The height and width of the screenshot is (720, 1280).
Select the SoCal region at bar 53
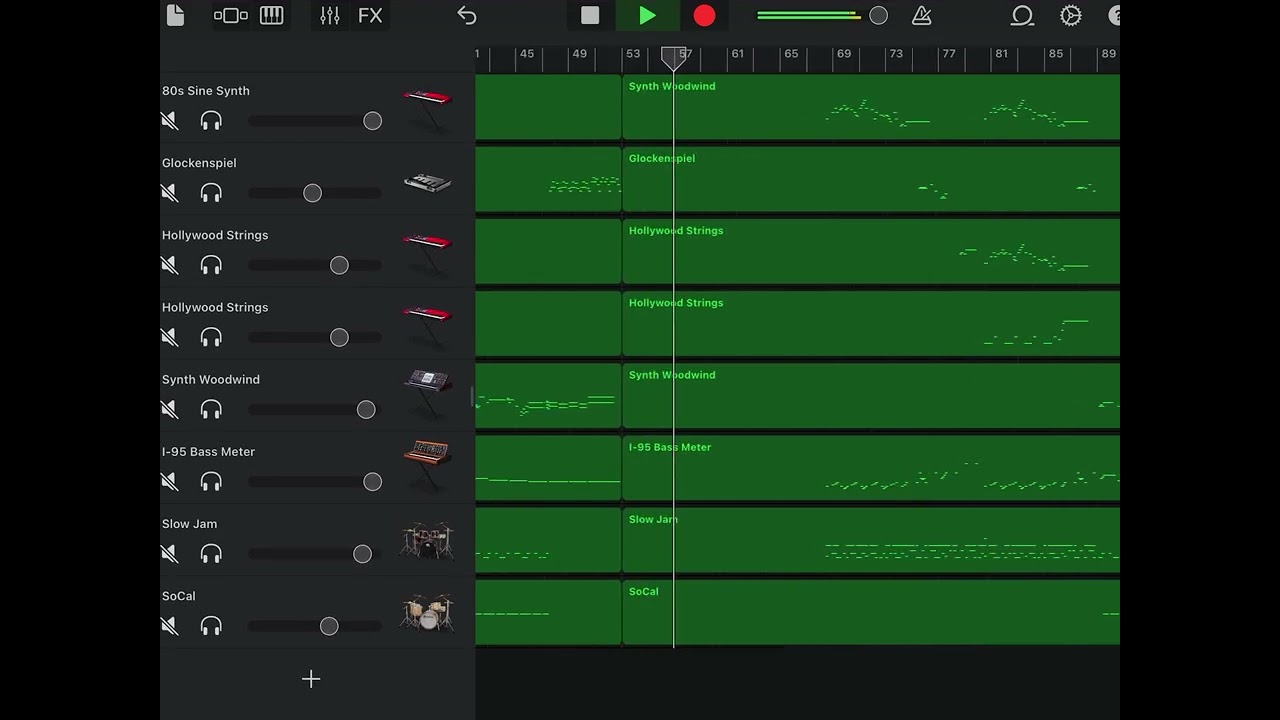(871, 612)
